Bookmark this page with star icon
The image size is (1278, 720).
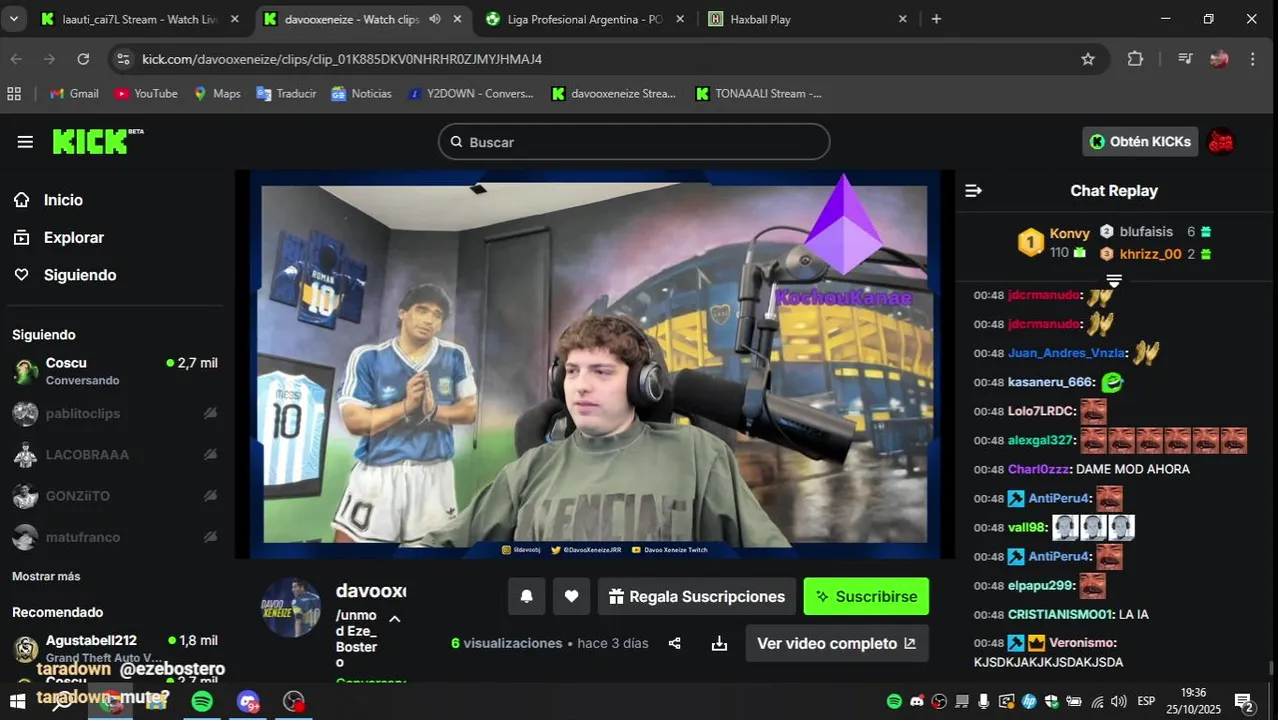[1088, 59]
